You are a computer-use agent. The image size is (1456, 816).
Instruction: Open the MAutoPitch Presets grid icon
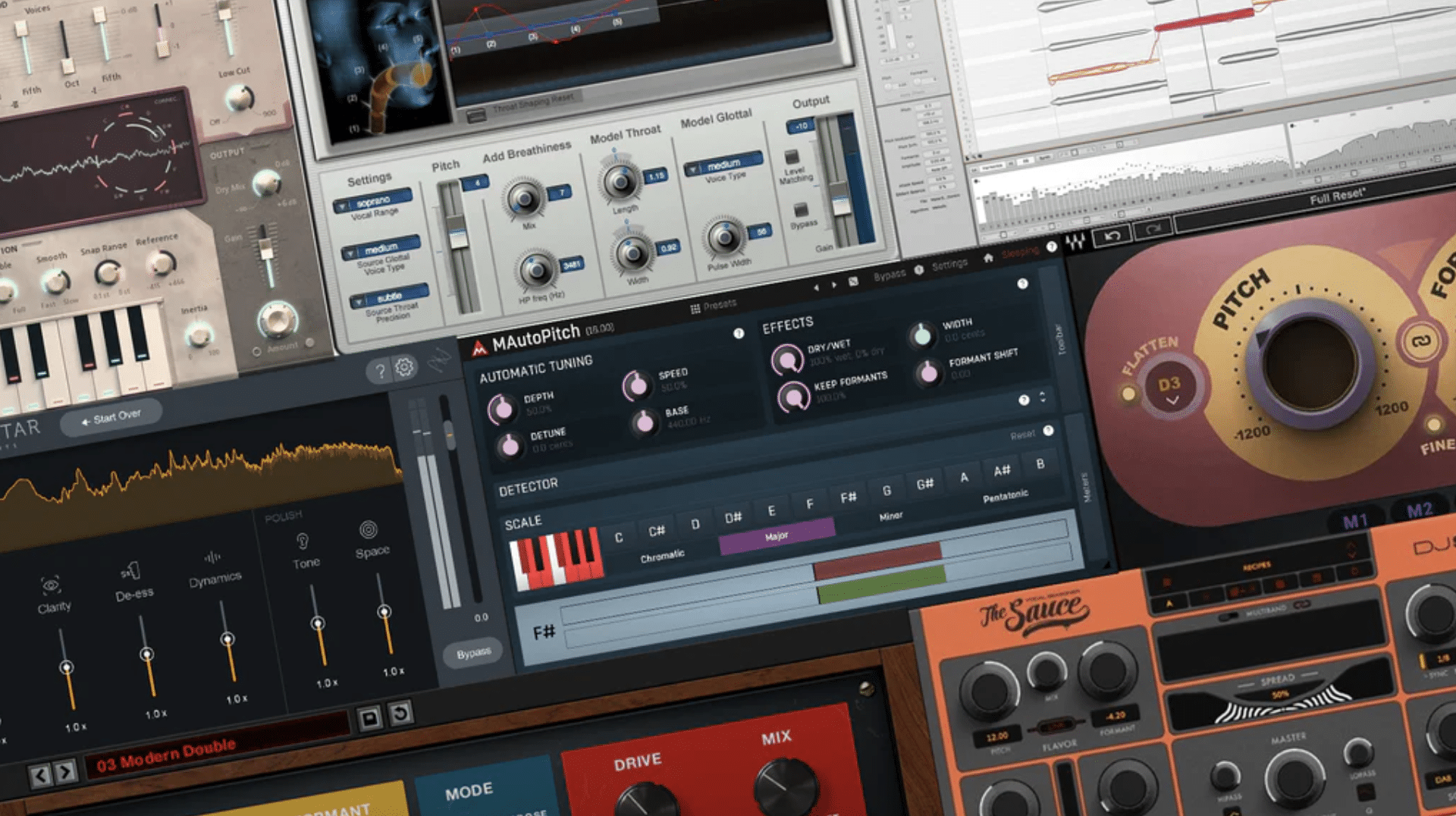click(x=695, y=309)
